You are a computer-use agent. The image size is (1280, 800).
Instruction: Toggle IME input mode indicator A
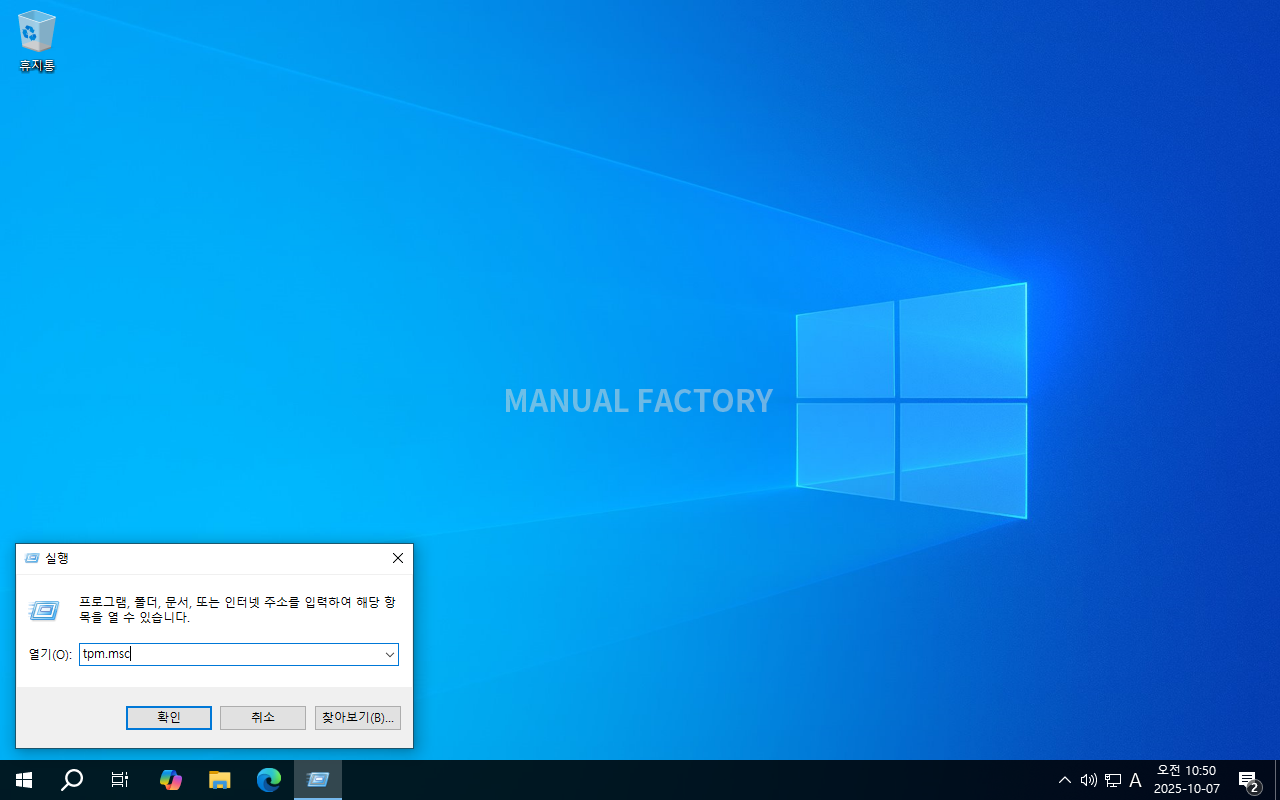[1135, 780]
